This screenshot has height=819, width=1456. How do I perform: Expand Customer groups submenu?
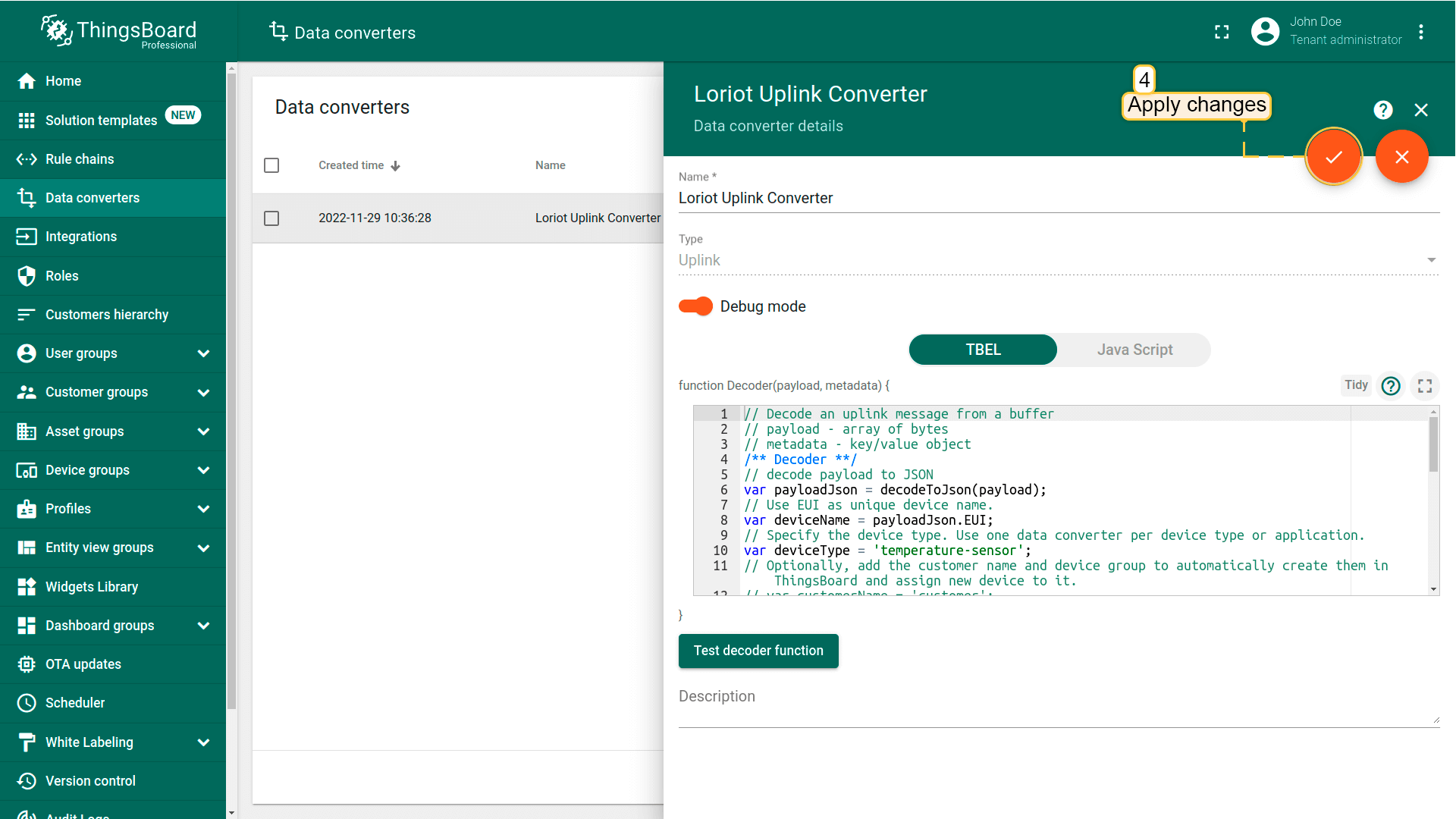click(203, 393)
